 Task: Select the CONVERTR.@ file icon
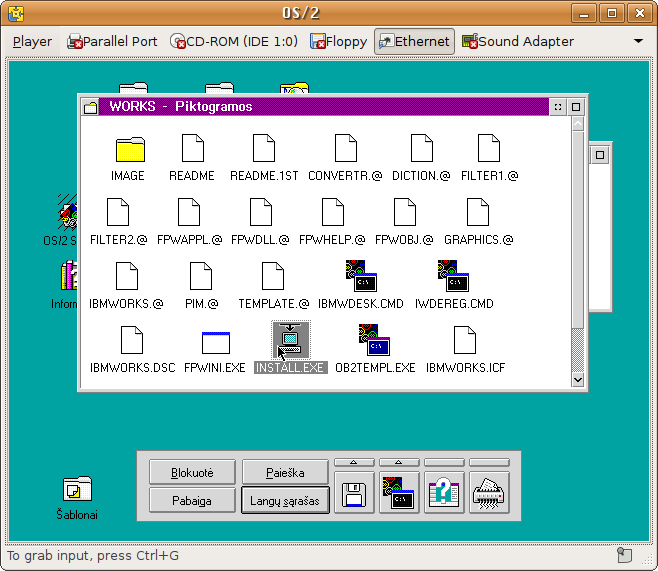pyautogui.click(x=346, y=148)
